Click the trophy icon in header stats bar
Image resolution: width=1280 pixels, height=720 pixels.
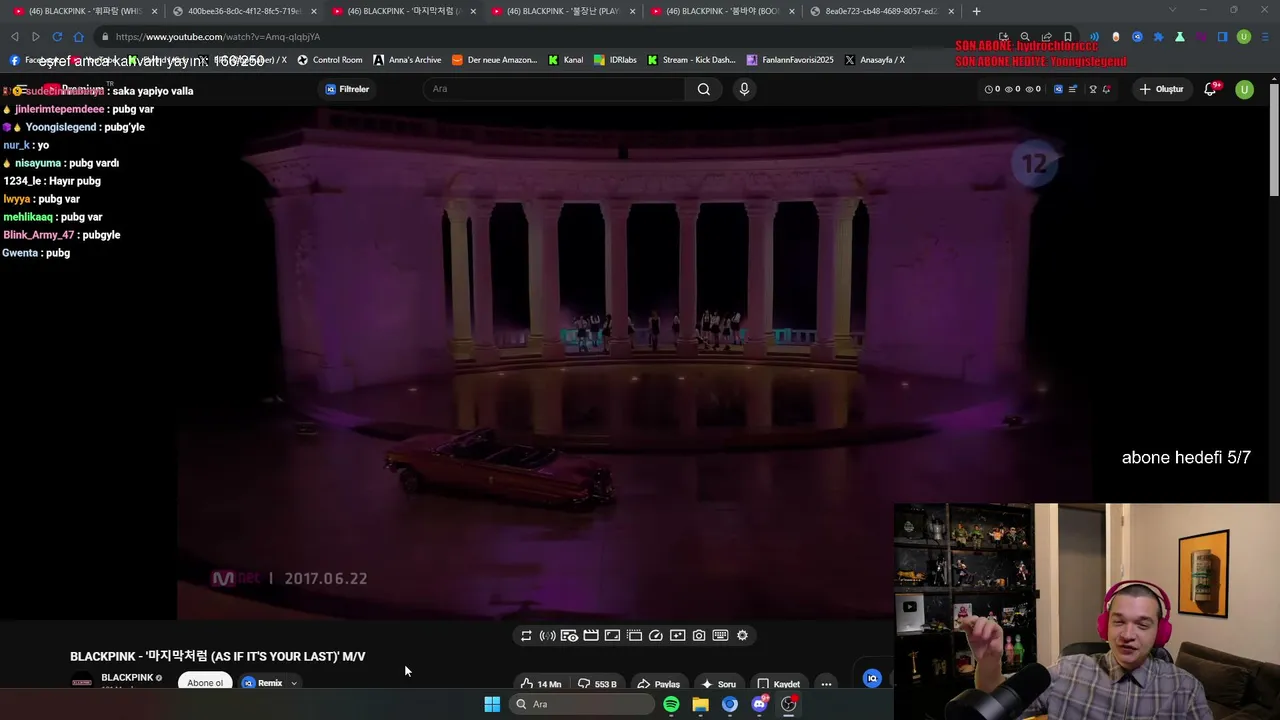point(1093,89)
